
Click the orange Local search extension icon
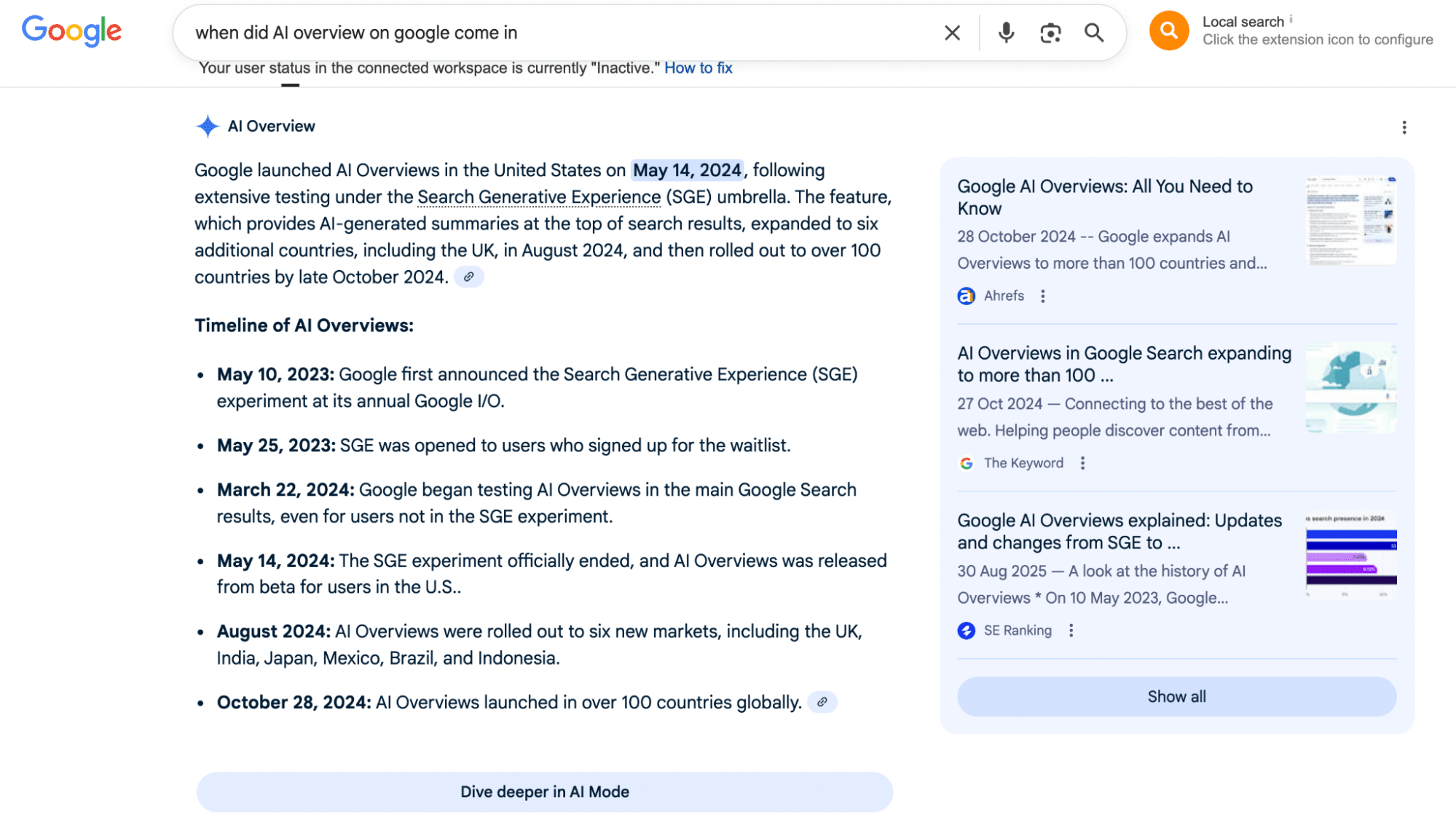point(1168,31)
